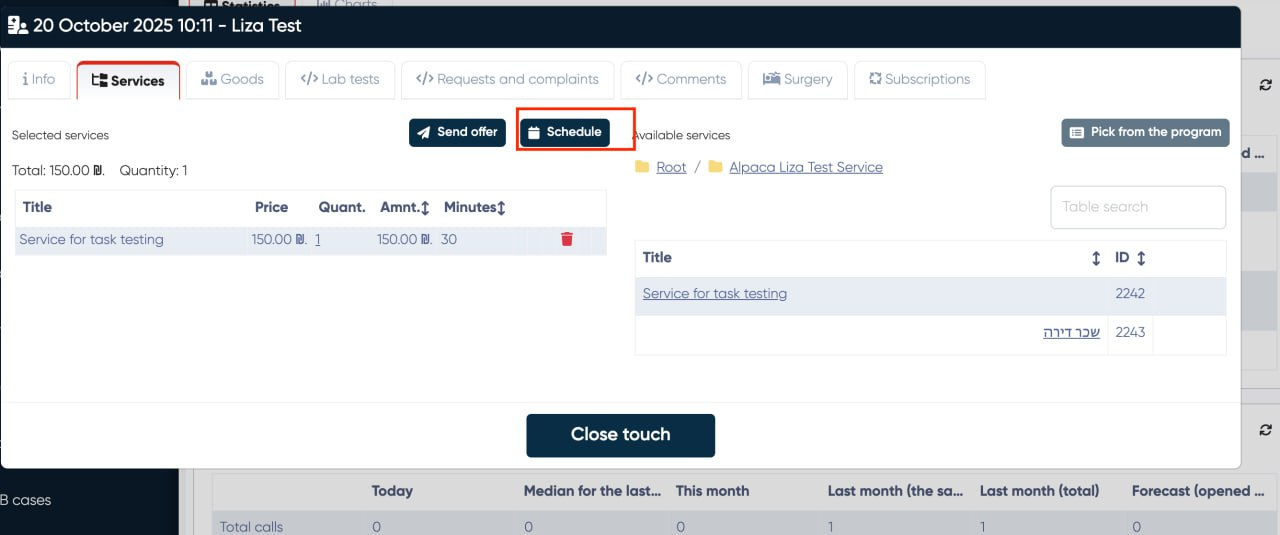Sort available services by Title arrow

(x=1095, y=258)
